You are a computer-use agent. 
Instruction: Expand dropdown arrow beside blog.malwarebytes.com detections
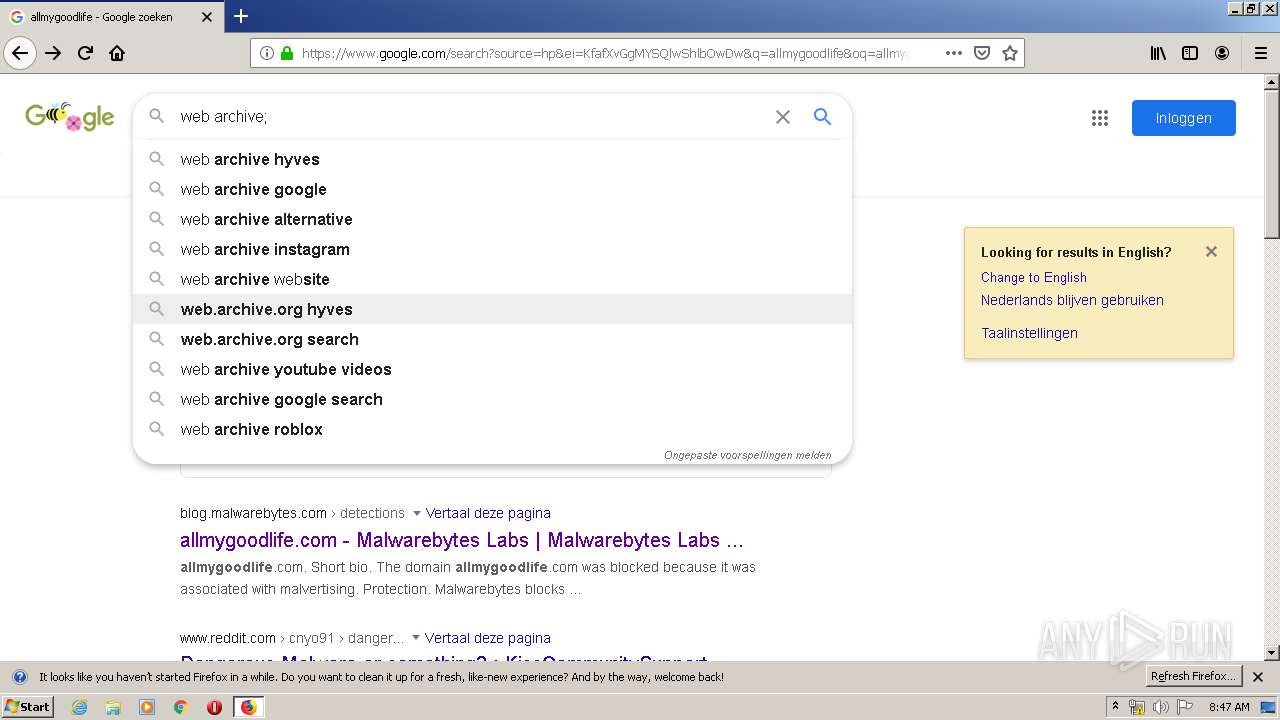pos(416,513)
